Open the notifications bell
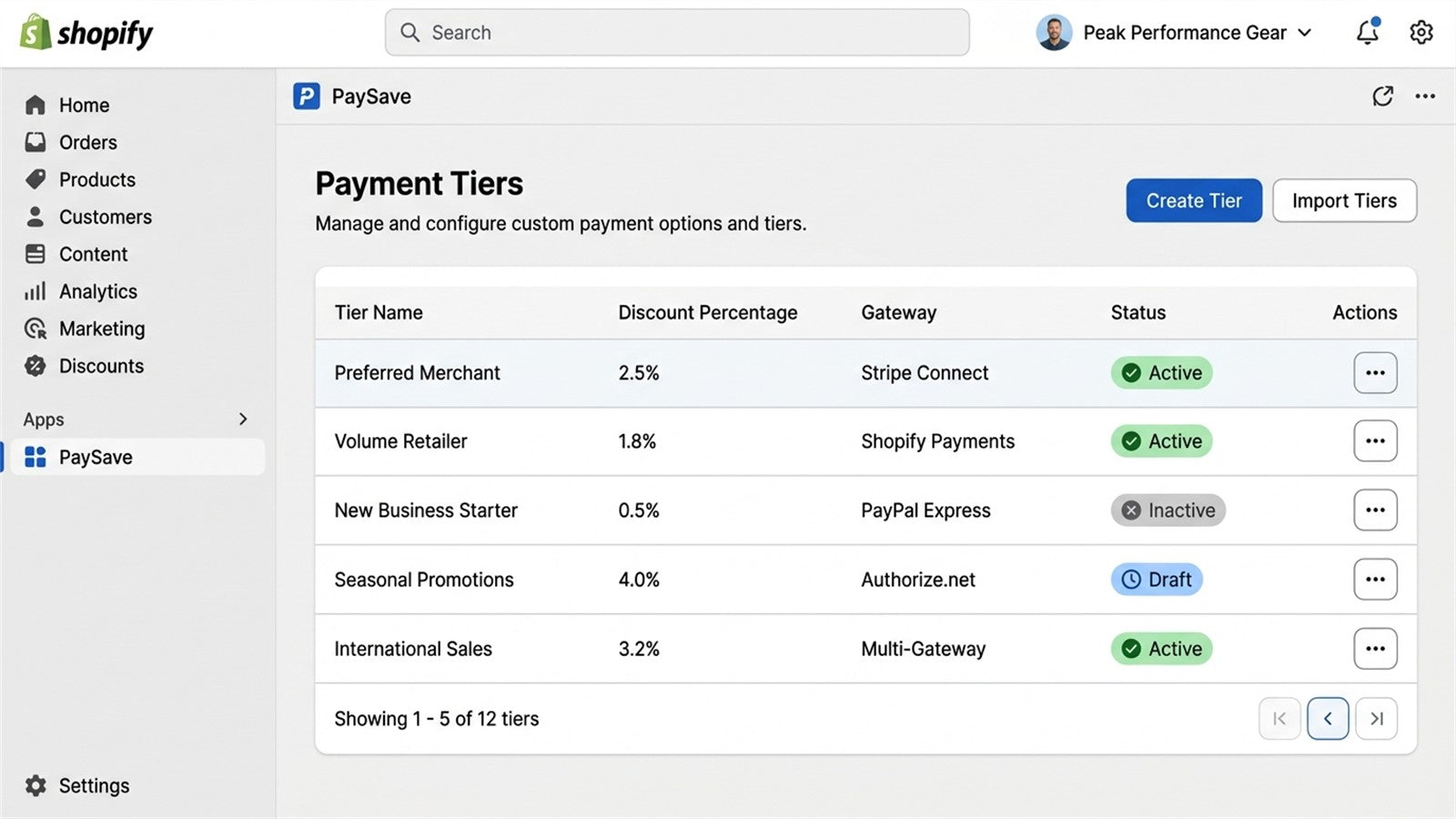 coord(1367,32)
